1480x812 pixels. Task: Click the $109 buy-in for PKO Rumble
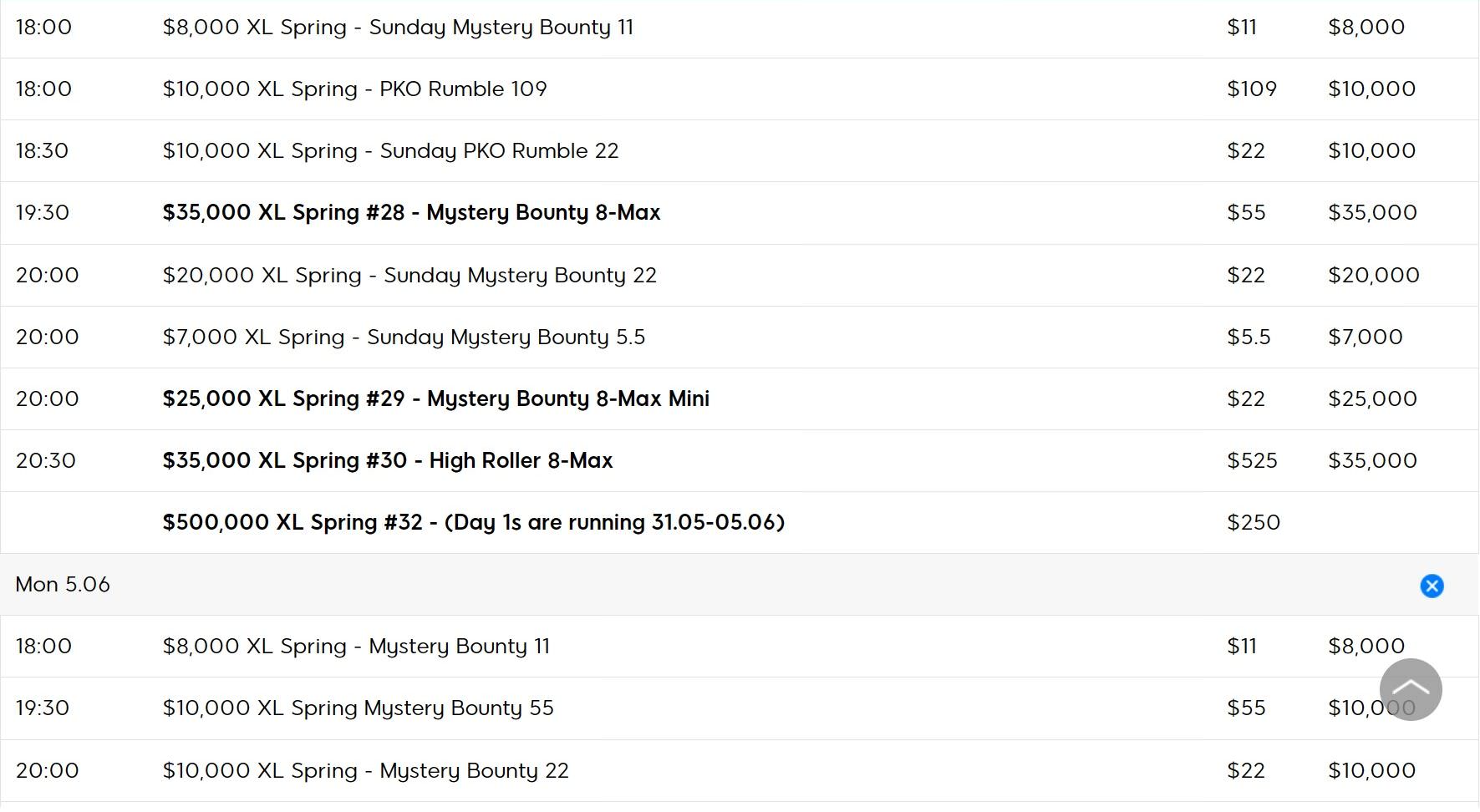[x=1252, y=89]
